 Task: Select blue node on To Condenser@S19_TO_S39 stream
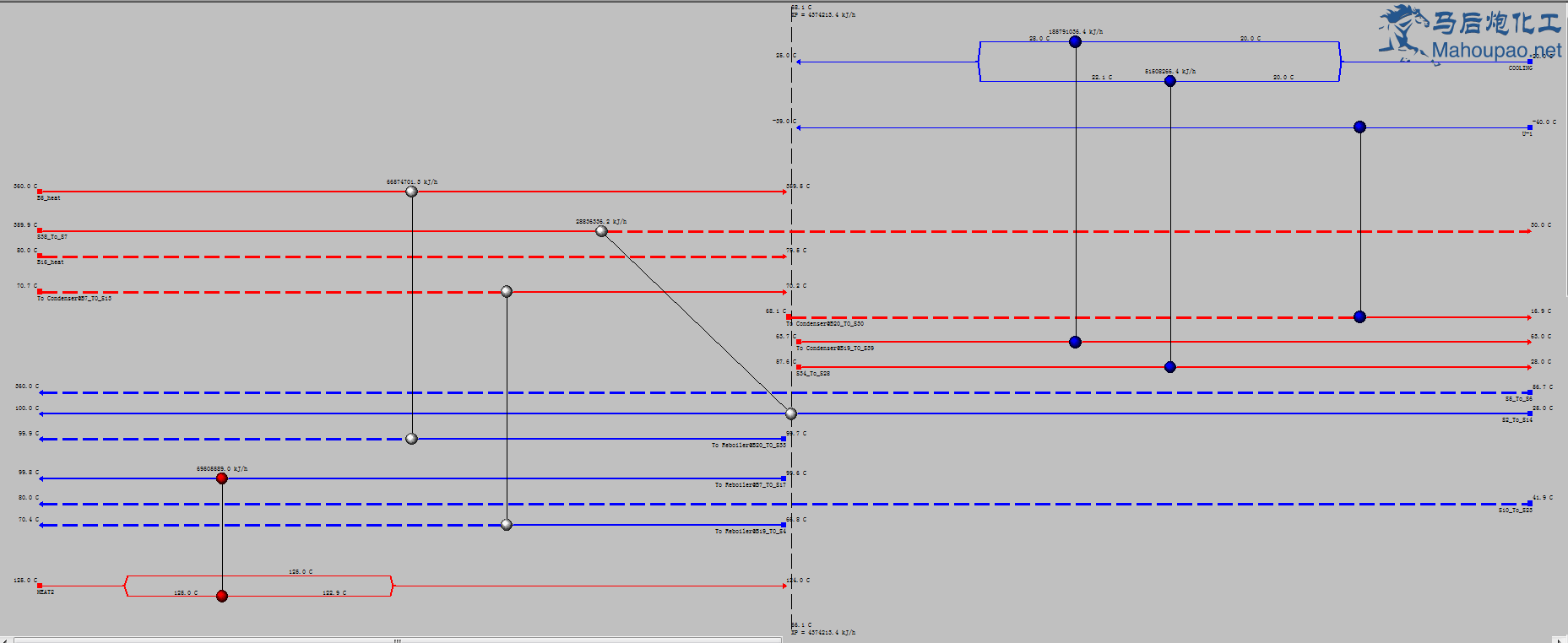1075,342
